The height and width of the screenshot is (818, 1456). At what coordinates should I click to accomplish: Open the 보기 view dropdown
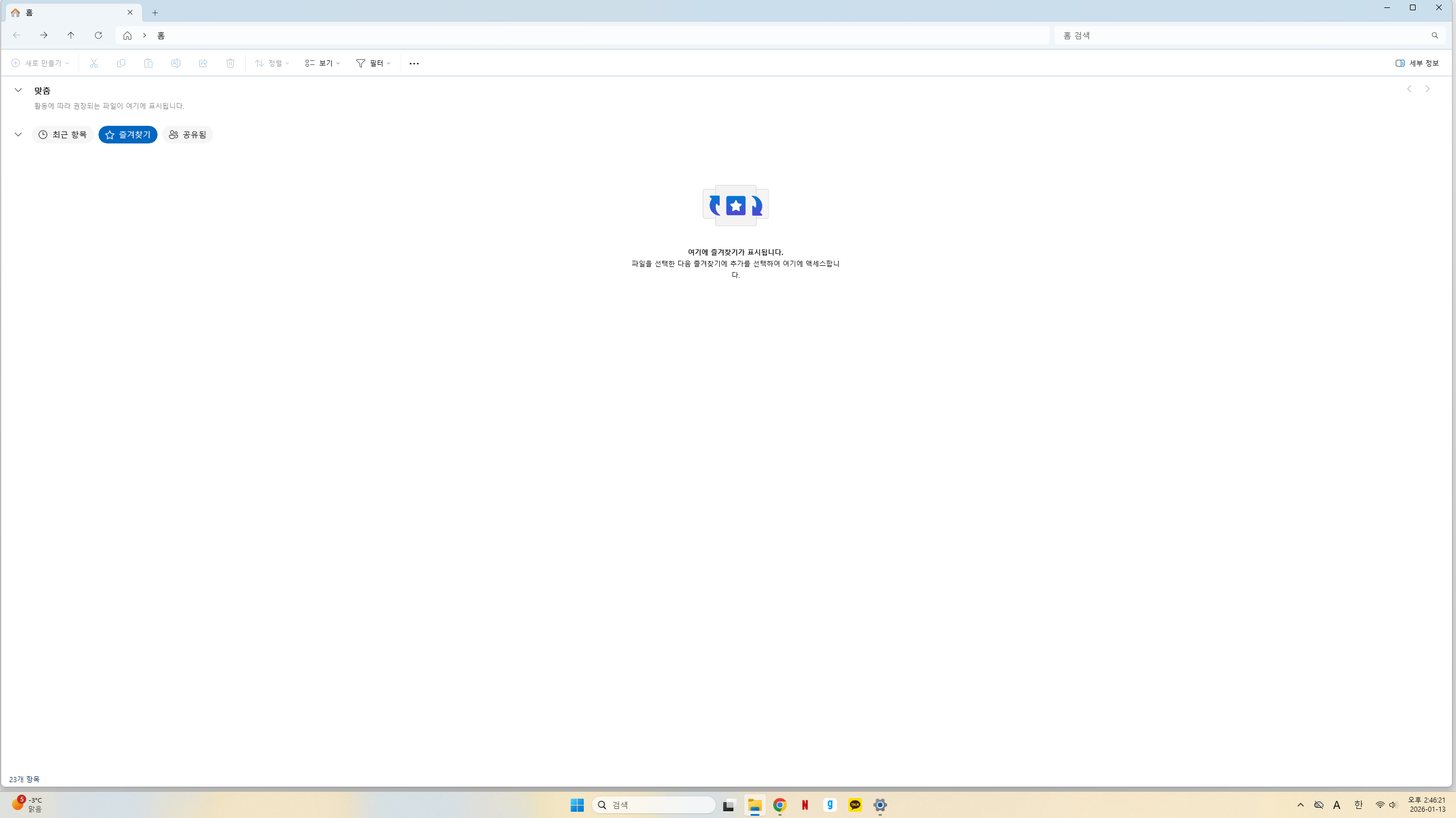(x=322, y=63)
